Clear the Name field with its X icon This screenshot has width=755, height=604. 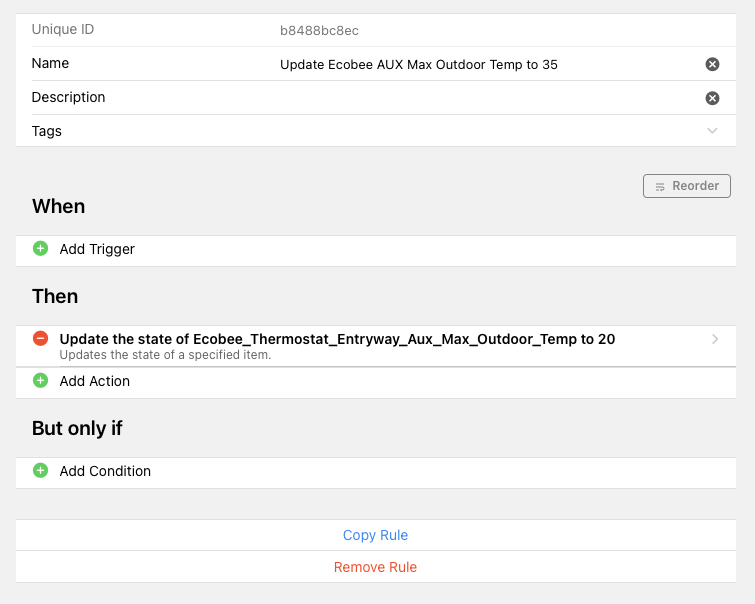712,64
